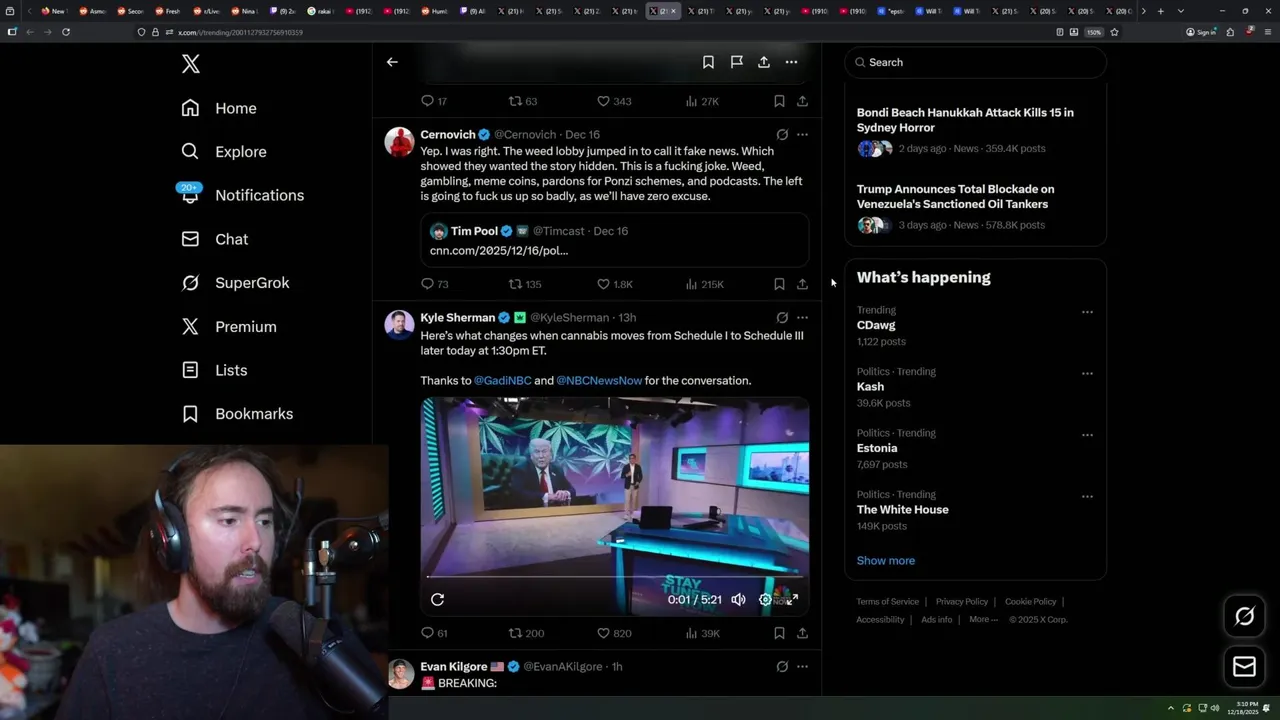The image size is (1280, 720).
Task: Click the Search input field
Action: point(975,62)
